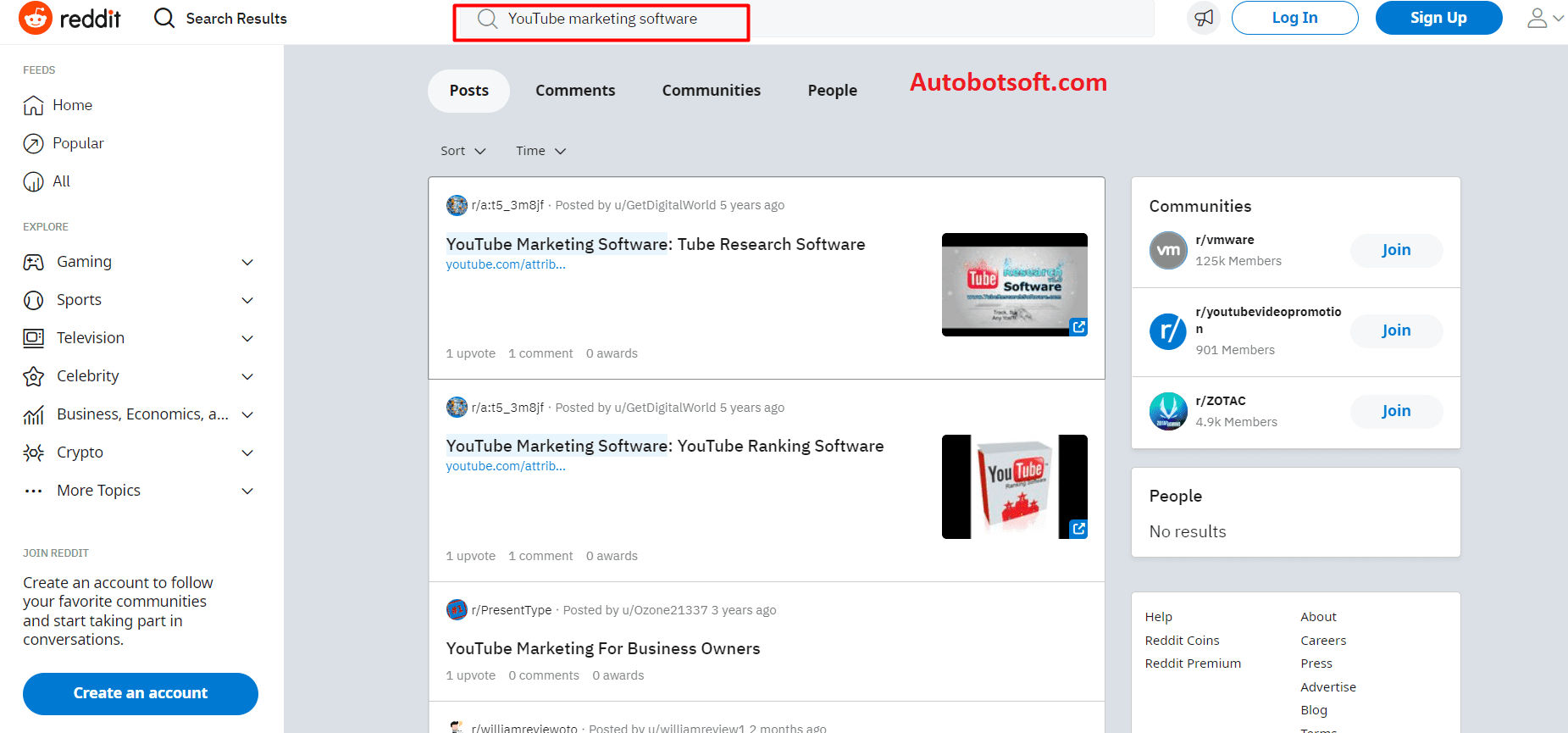
Task: Click the search magnifier icon beside Search Results
Action: point(164,18)
